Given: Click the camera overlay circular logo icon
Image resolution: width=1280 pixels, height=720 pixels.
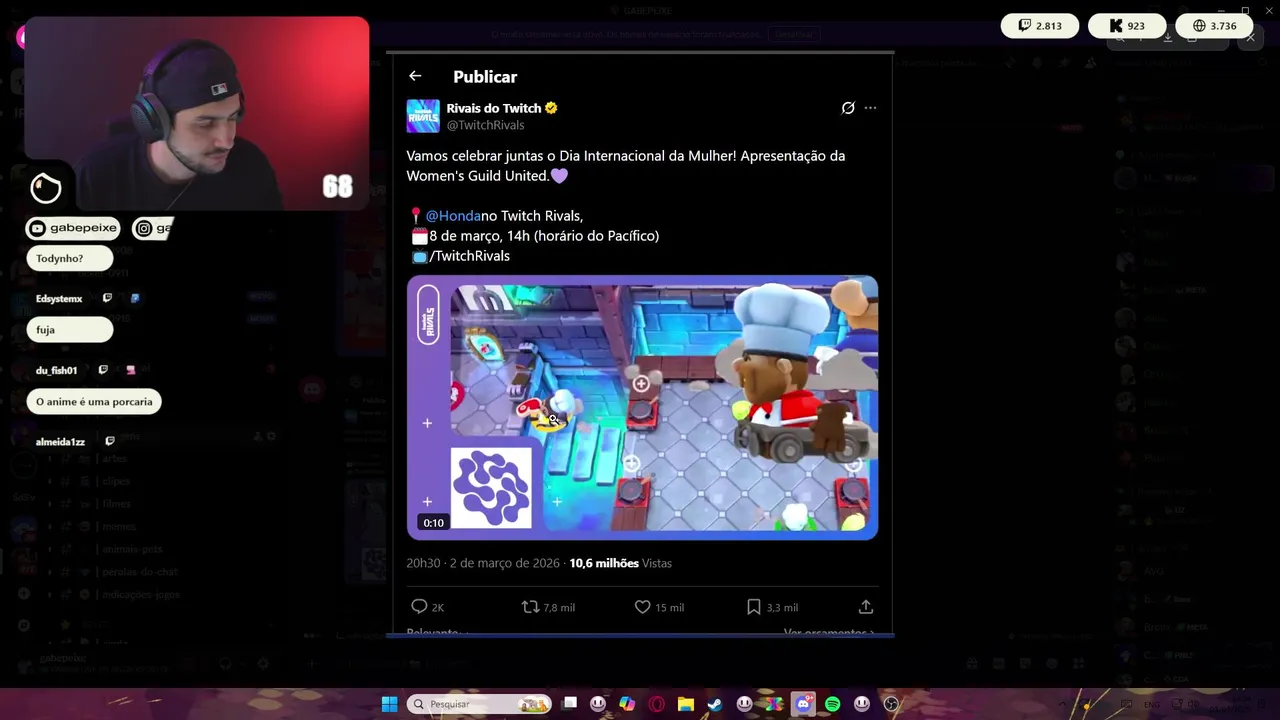Looking at the screenshot, I should pos(46,187).
